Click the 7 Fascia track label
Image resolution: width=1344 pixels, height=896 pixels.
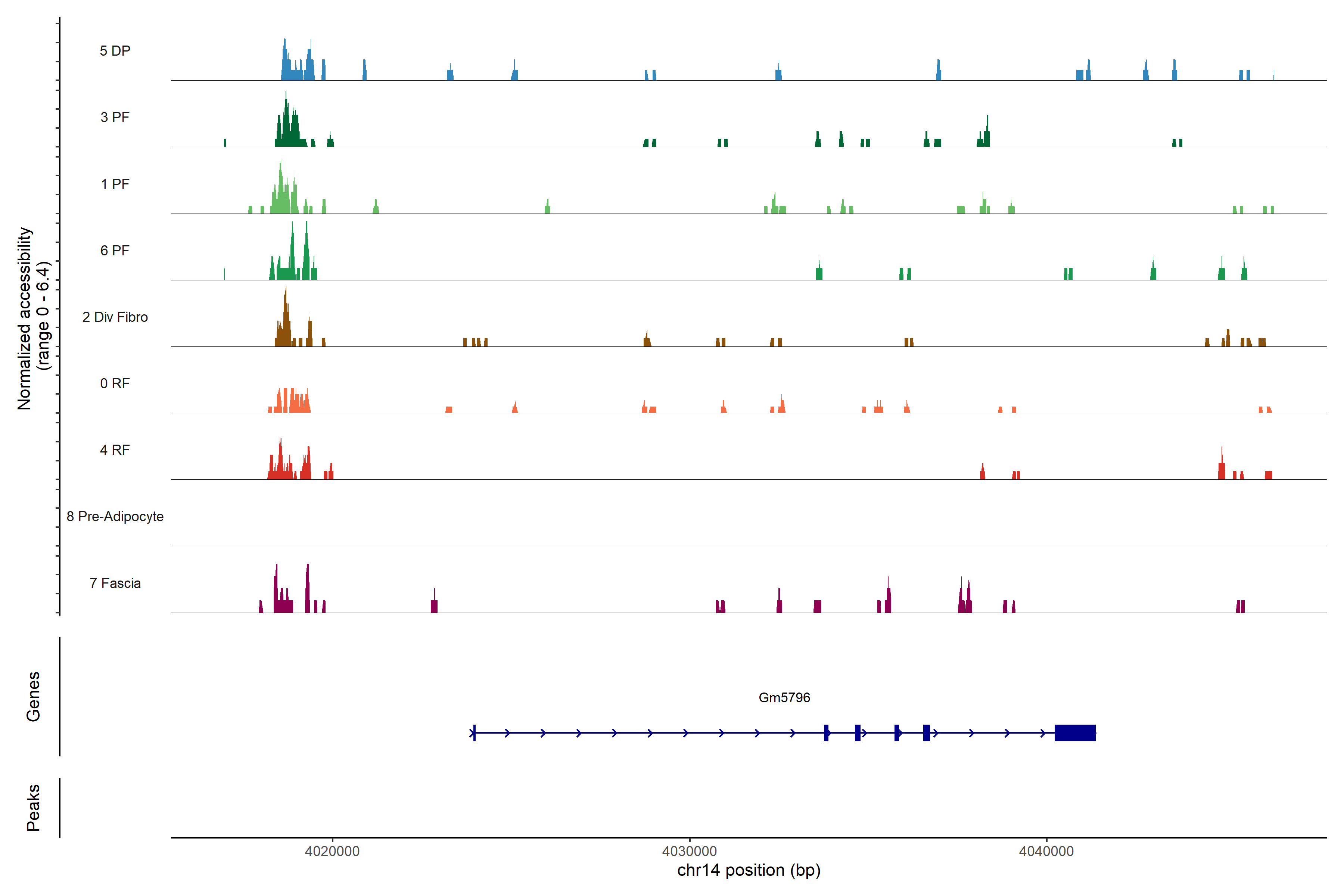point(115,583)
